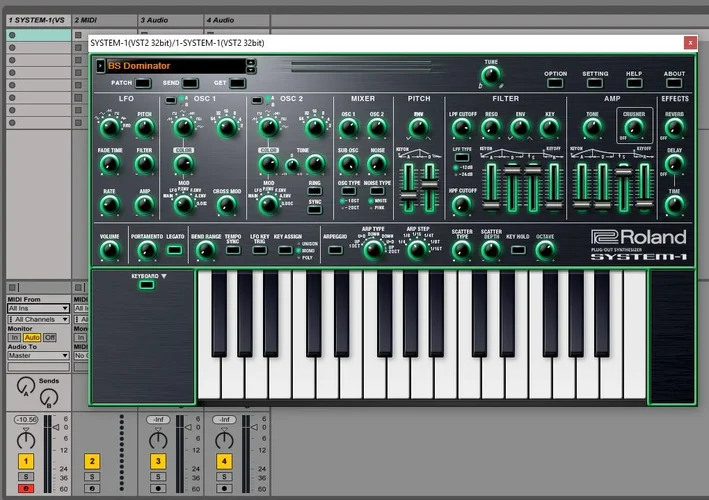Adjust the LPF CUTOFF knob

coord(462,128)
